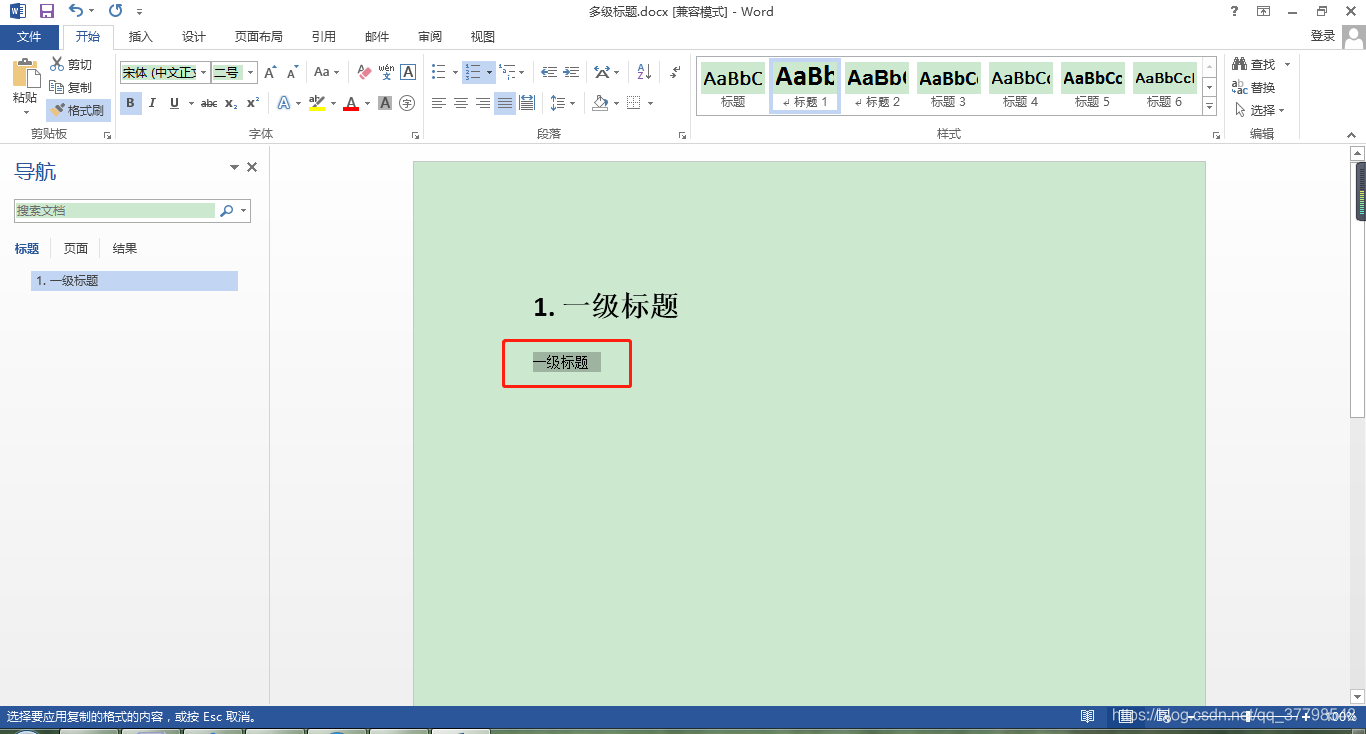Viewport: 1366px width, 734px height.
Task: Switch to the Design (设计) tab
Action: click(194, 37)
